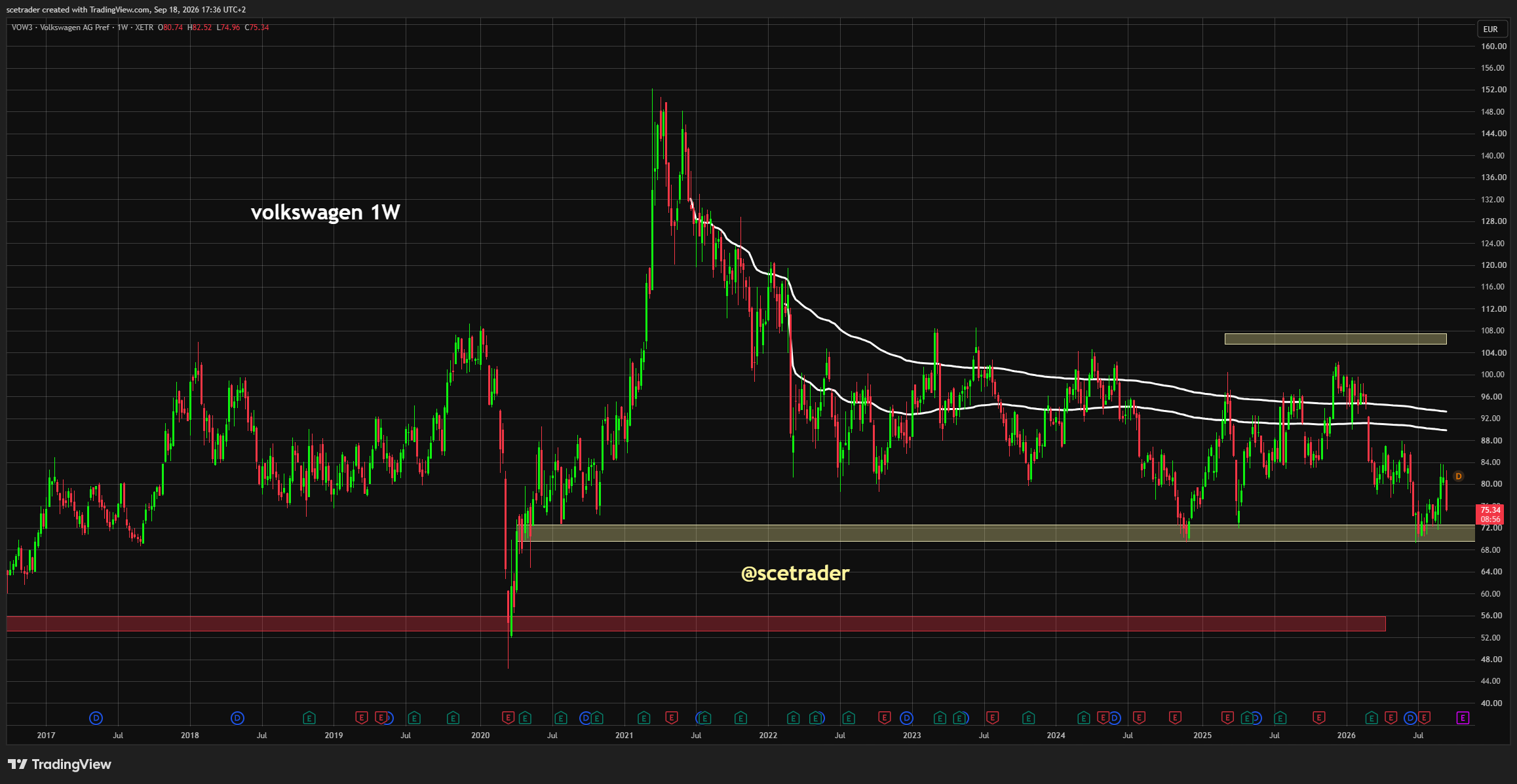This screenshot has height=784, width=1517.
Task: Click the XETR exchange label in legend
Action: click(x=144, y=28)
